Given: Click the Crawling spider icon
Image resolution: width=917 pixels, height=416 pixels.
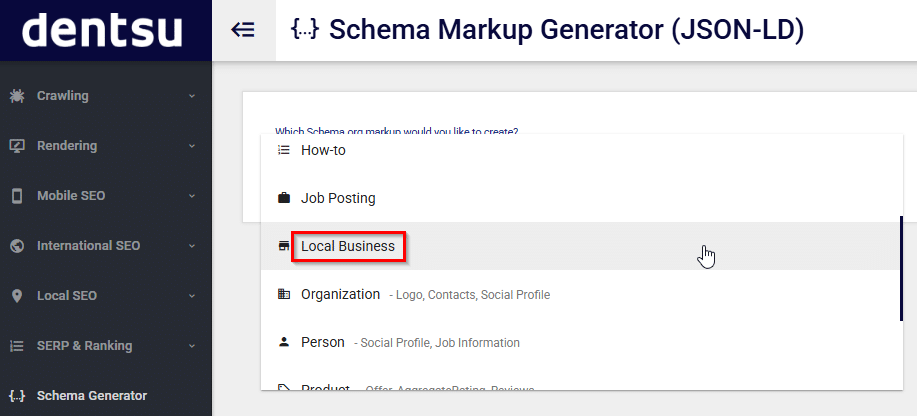Looking at the screenshot, I should click(x=17, y=96).
